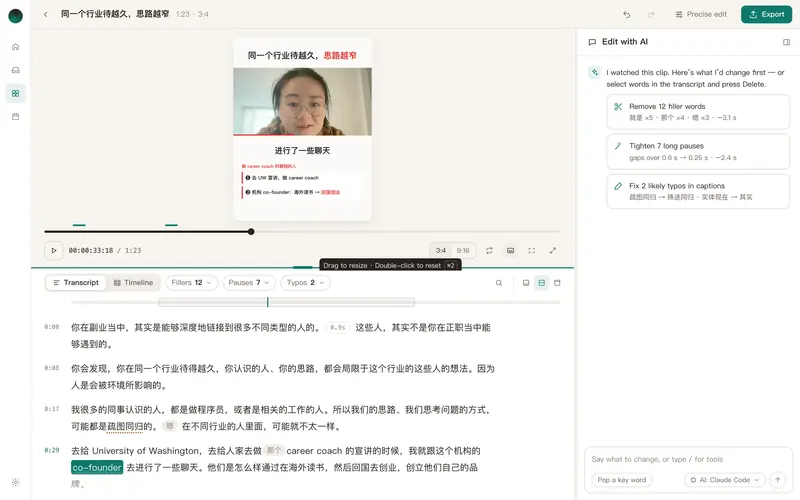Select the filler word 嗯 chip
Screen dimensions: 800x500
click(x=170, y=426)
